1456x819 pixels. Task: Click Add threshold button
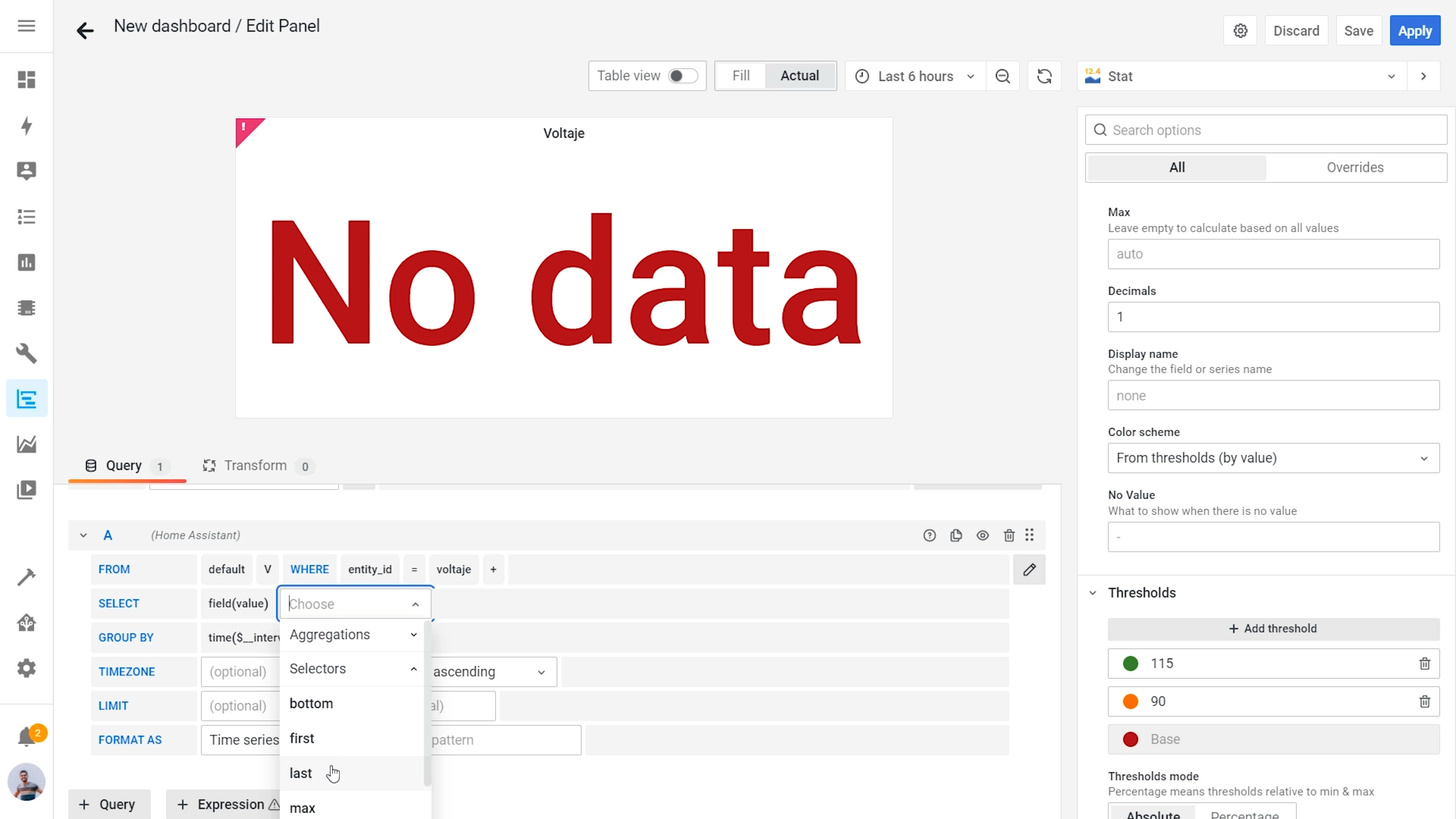coord(1272,629)
